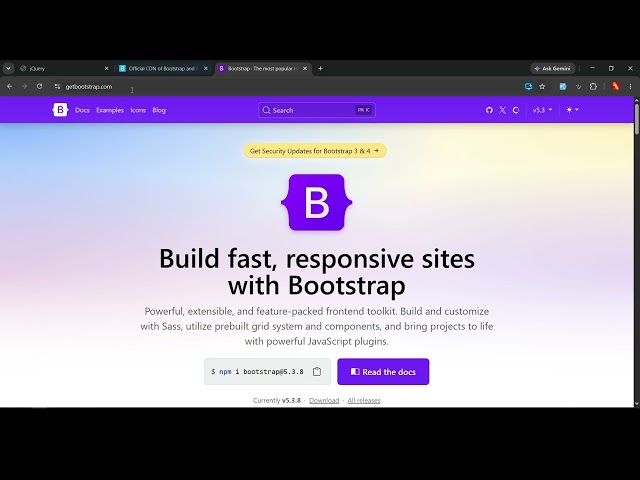Click the All releases link
The image size is (640, 480).
364,400
